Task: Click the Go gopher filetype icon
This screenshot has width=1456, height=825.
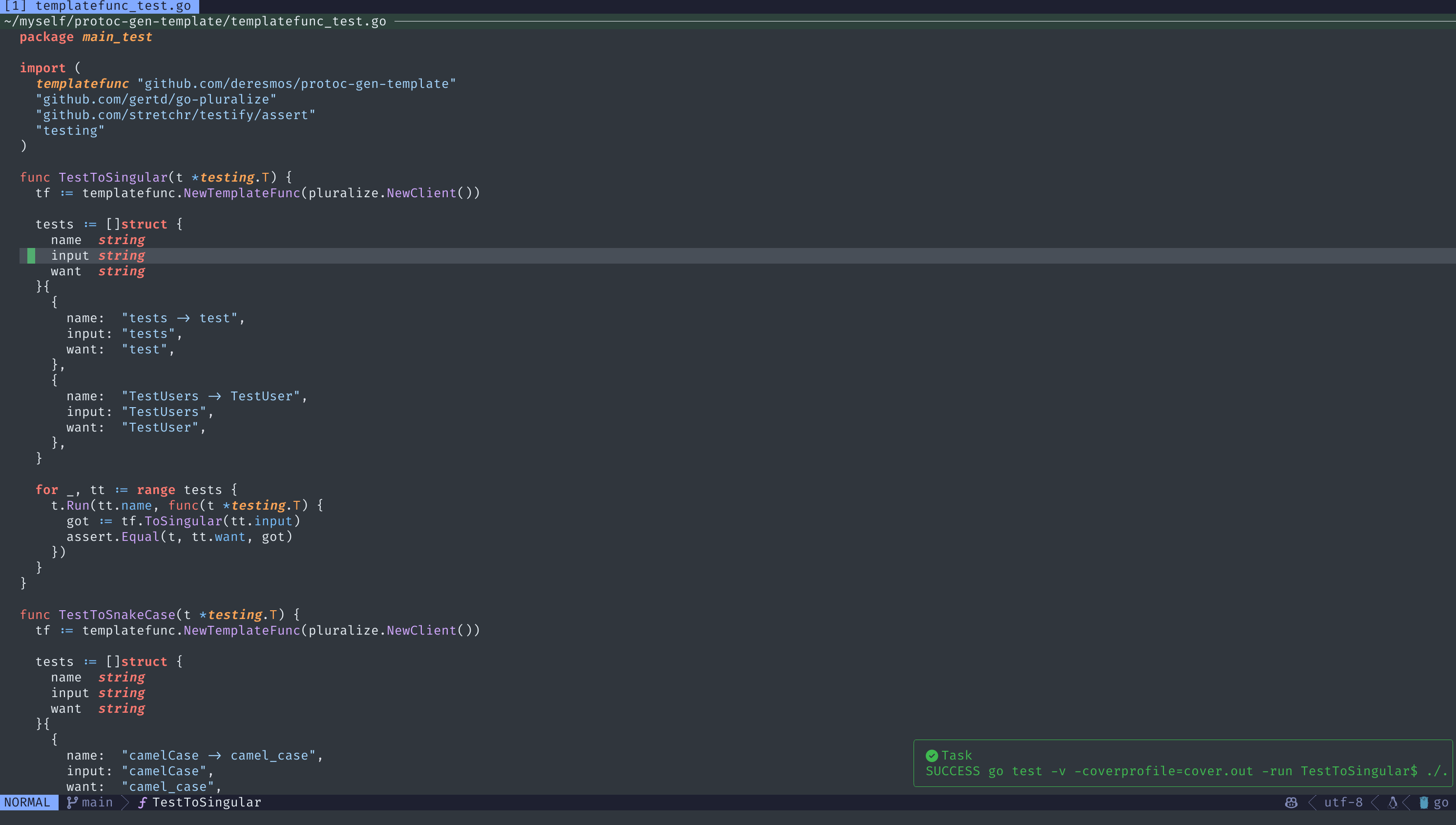Action: (x=1424, y=803)
